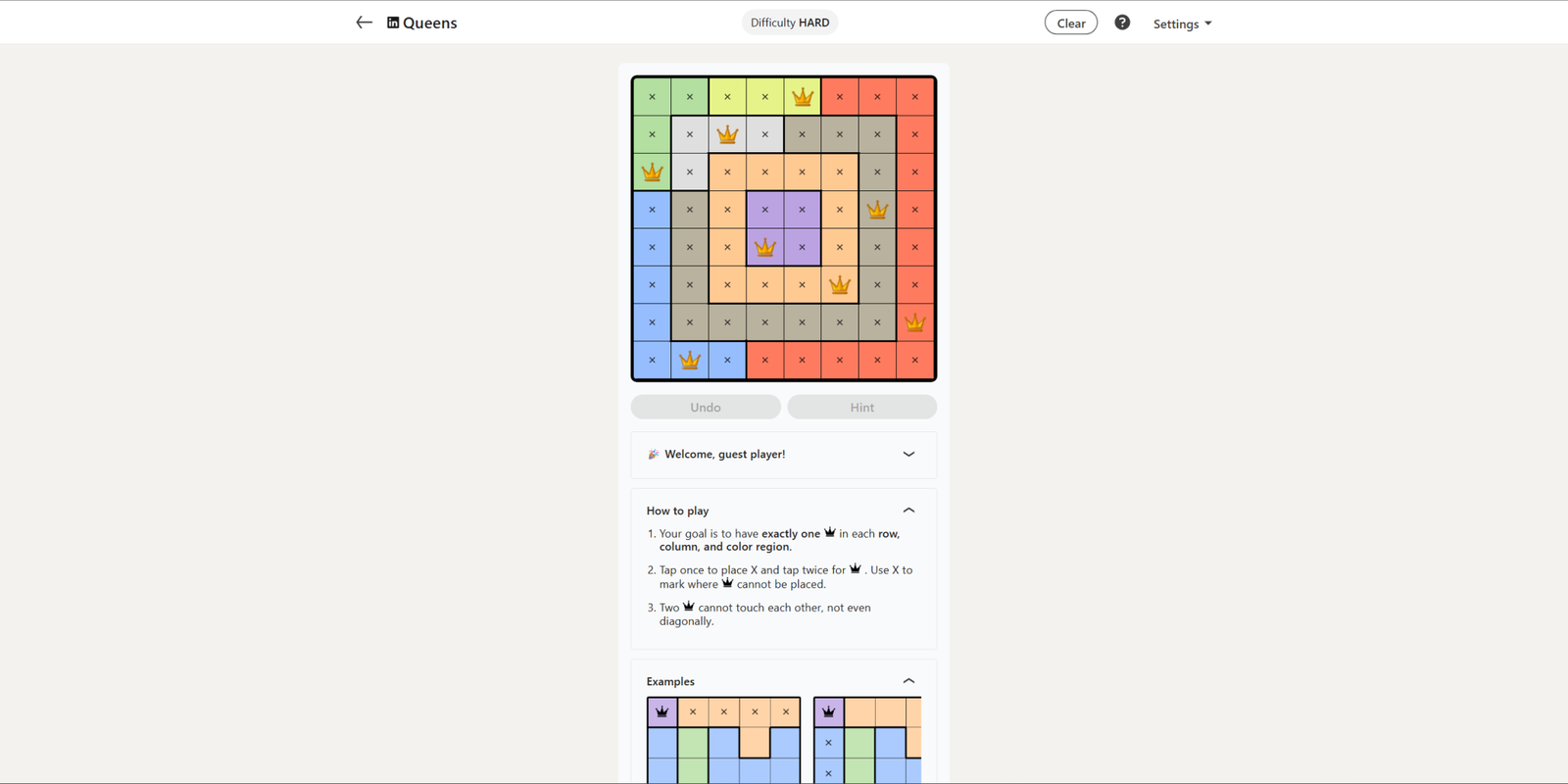The image size is (1568, 784).
Task: Click the crown in the yellow-green region
Action: click(803, 97)
